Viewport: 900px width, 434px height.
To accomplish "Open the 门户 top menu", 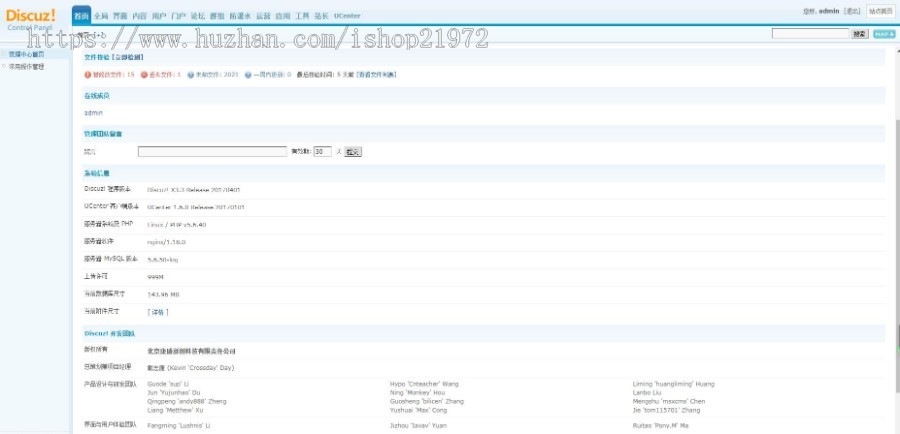I will tap(179, 16).
